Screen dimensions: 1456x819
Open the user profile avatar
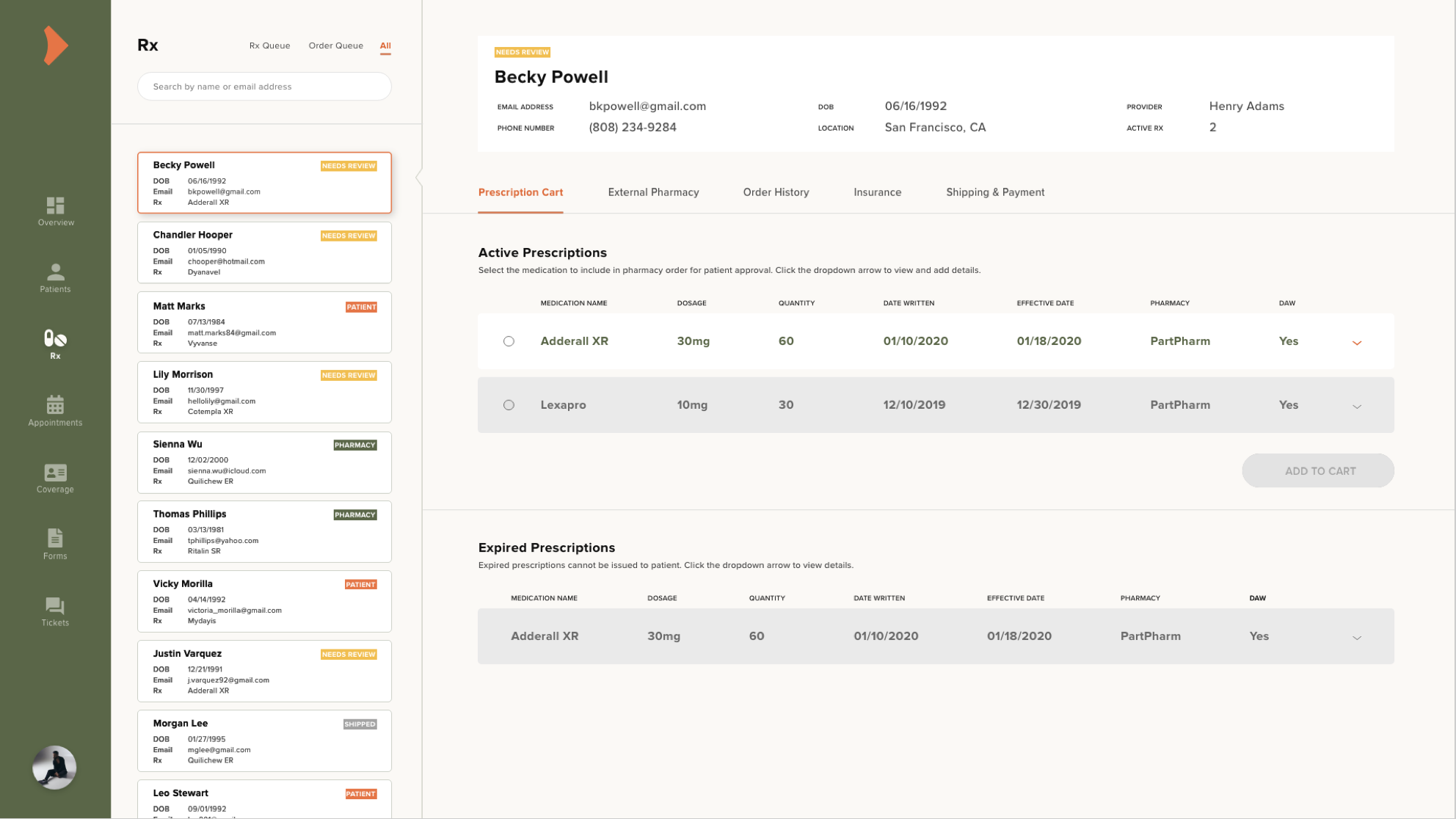pyautogui.click(x=54, y=768)
